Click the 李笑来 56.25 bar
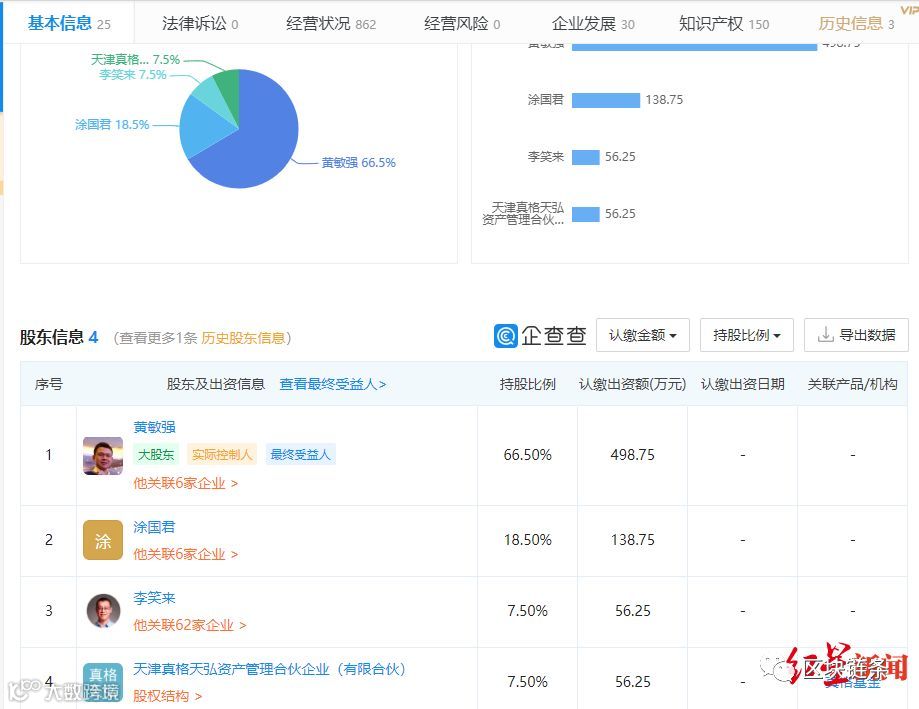The width and height of the screenshot is (919, 709). 586,157
